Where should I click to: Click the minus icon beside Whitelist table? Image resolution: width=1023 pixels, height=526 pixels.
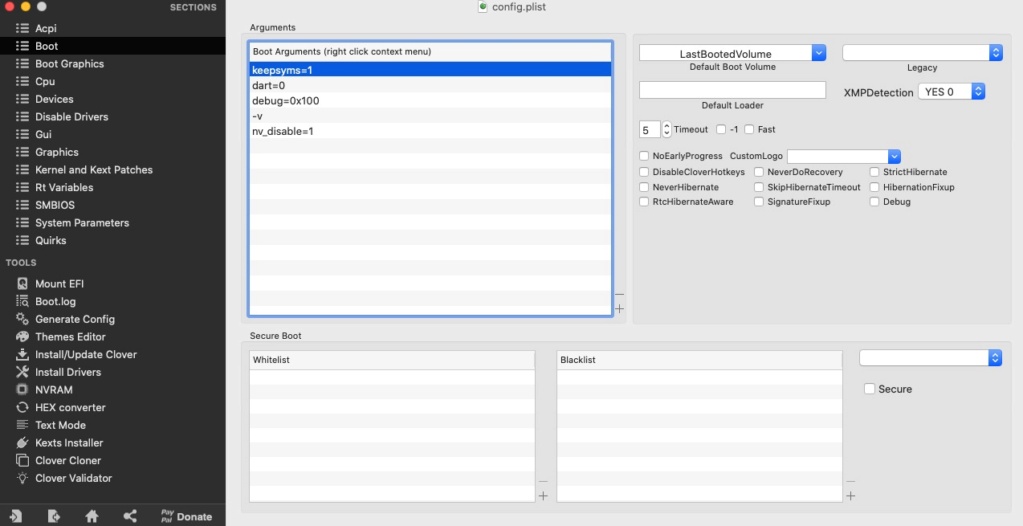point(543,482)
